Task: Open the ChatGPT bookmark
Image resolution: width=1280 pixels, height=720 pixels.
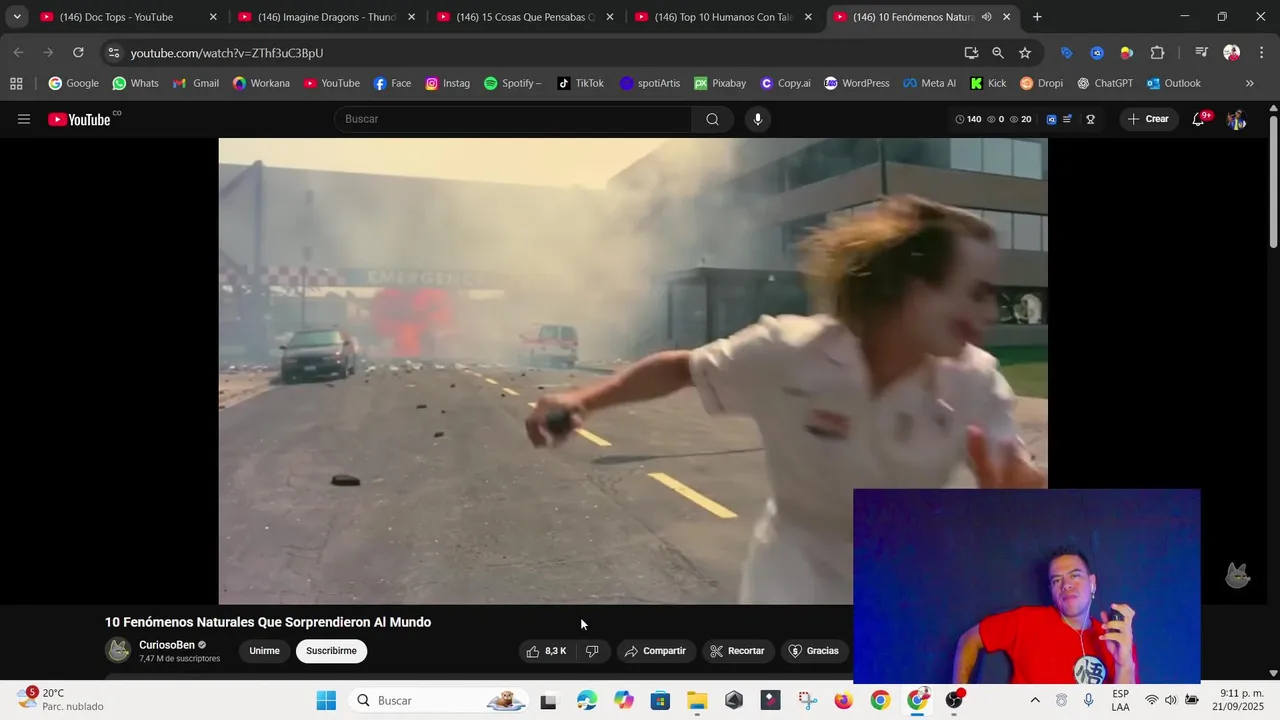Action: (x=1105, y=83)
